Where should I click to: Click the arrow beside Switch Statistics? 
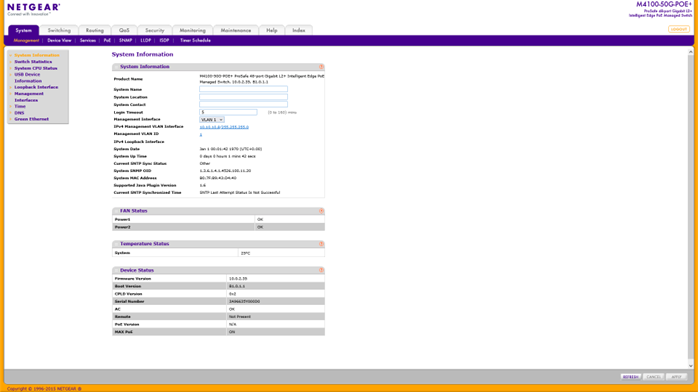tap(11, 62)
